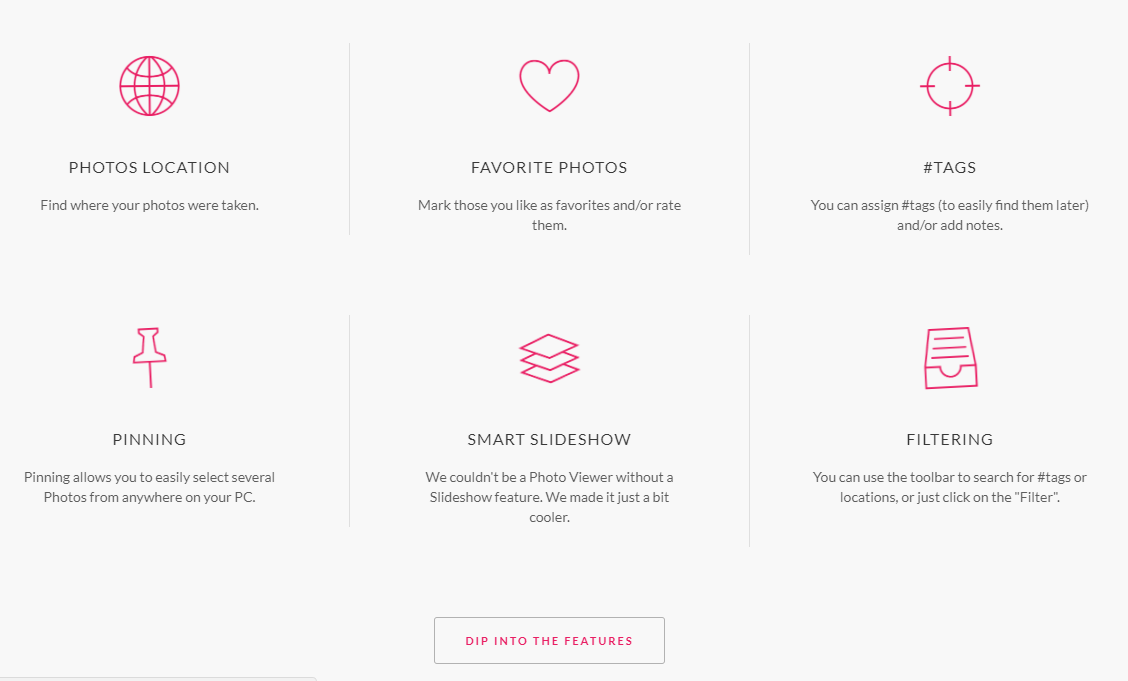Screen dimensions: 1128x681
Task: Click the inbox tray Filtering icon
Action: click(950, 358)
